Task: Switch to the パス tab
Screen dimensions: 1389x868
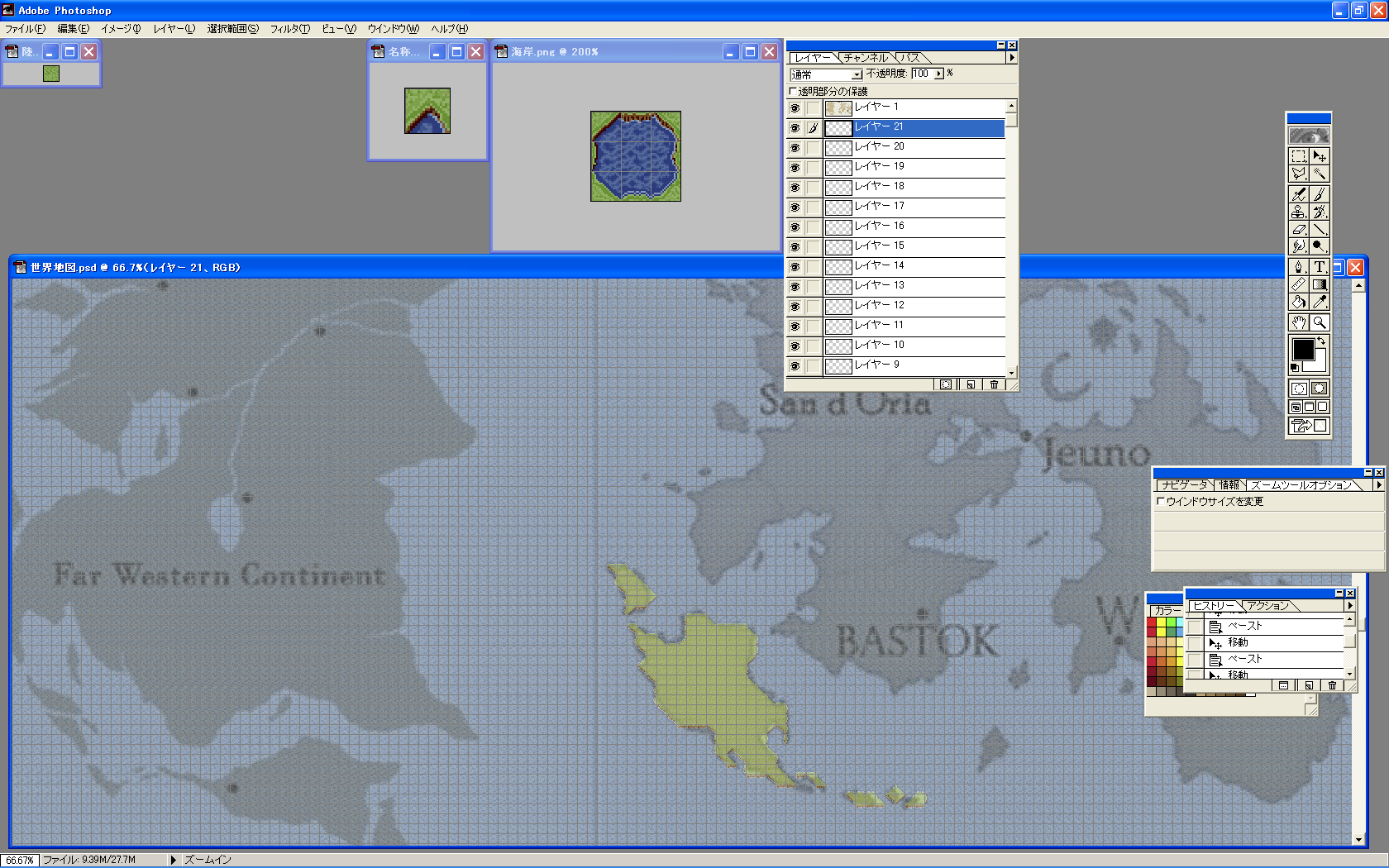Action: coord(910,58)
